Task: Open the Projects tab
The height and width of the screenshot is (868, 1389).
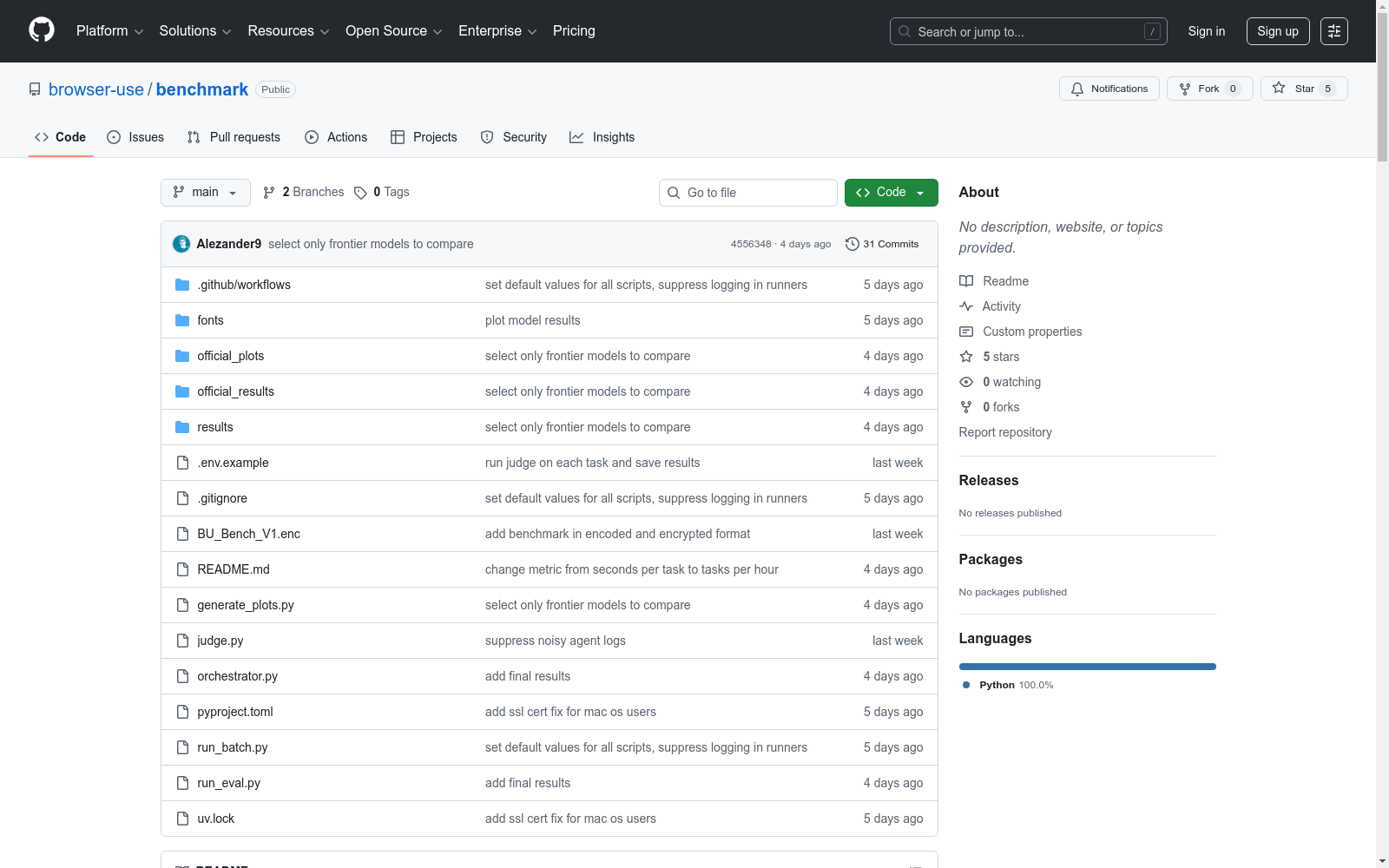Action: point(424,137)
